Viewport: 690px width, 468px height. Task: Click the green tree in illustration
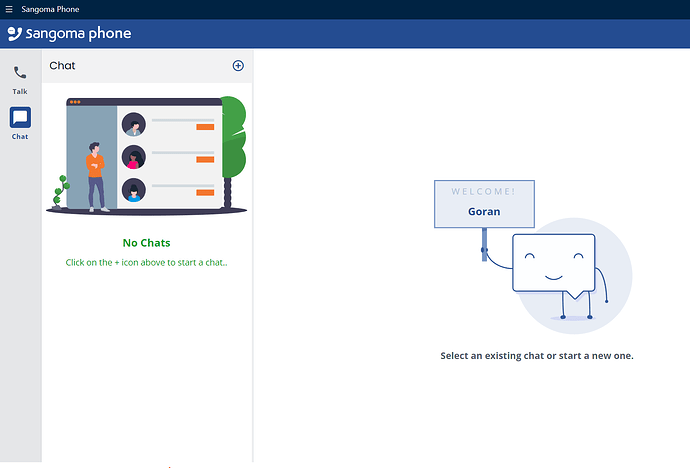point(233,140)
